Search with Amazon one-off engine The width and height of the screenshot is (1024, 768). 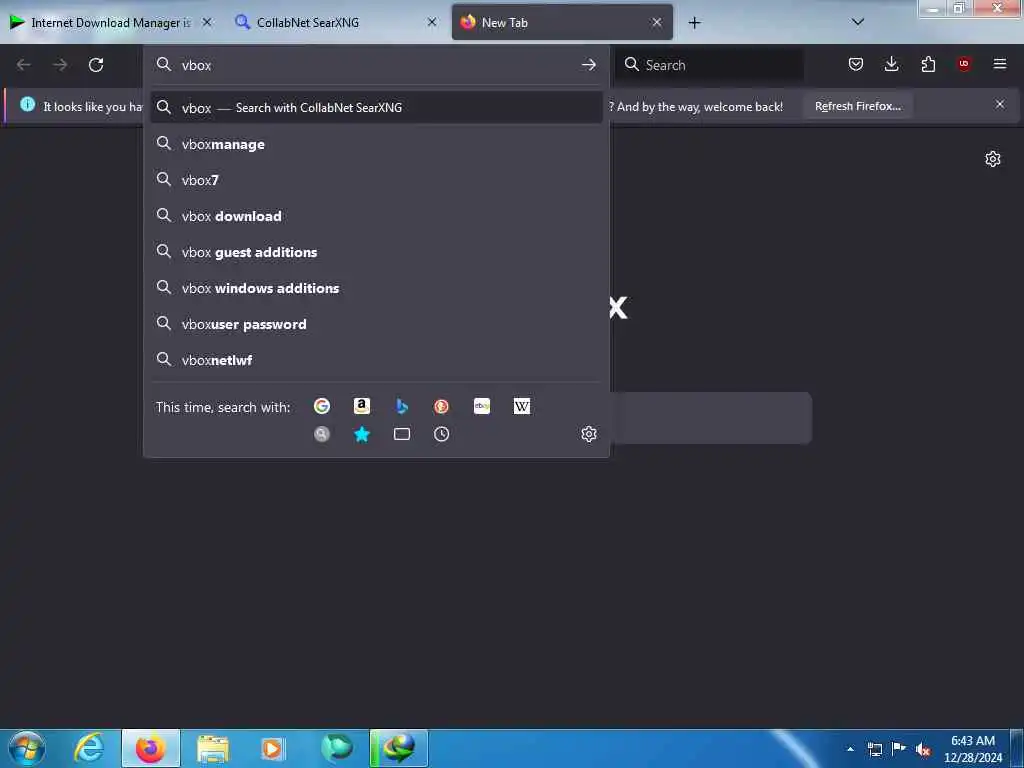click(x=362, y=406)
